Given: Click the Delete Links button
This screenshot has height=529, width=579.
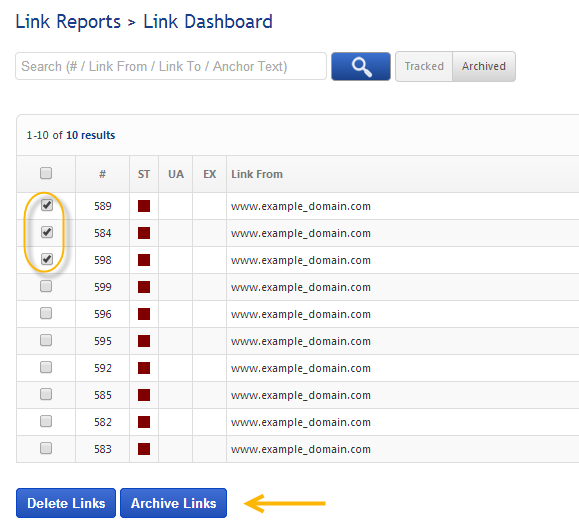Looking at the screenshot, I should 66,503.
